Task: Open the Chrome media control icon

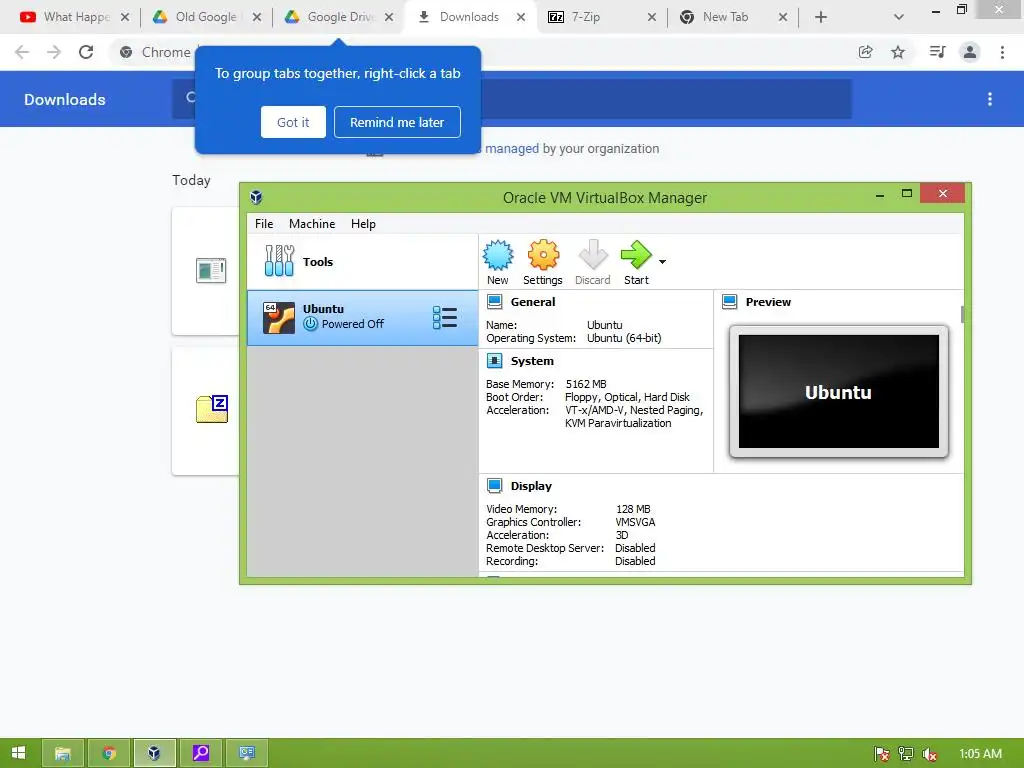Action: click(937, 52)
